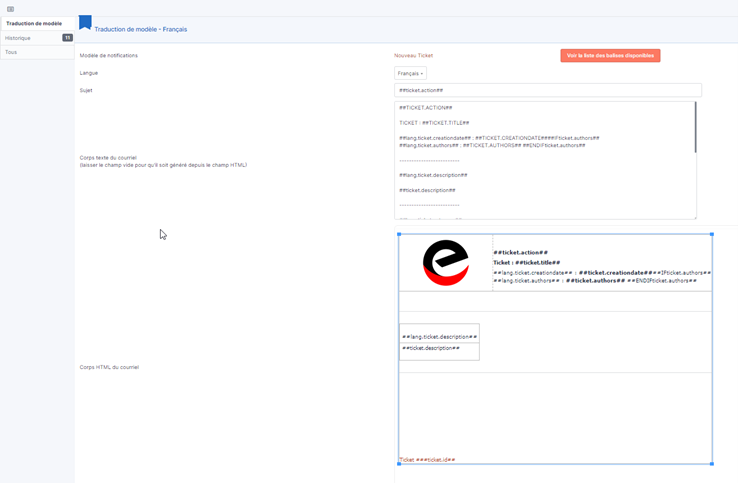Click the top-left resize handle of the HTML table
738x483 pixels.
click(x=399, y=234)
